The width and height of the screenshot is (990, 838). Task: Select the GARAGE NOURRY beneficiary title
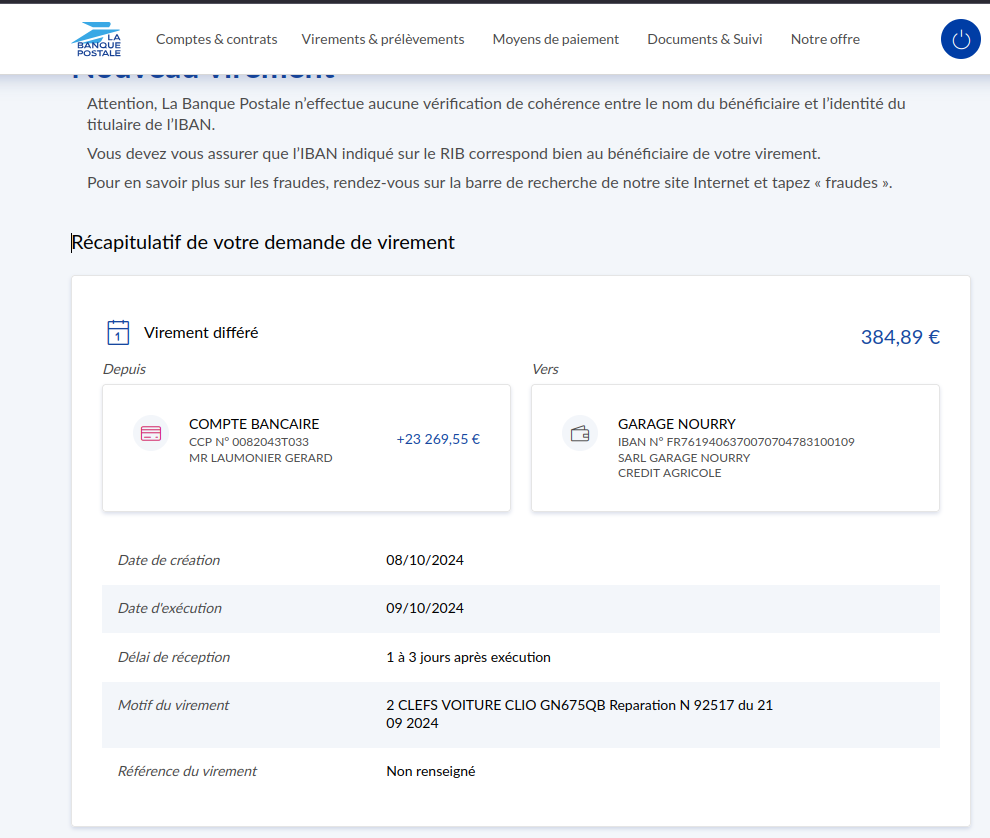(676, 424)
